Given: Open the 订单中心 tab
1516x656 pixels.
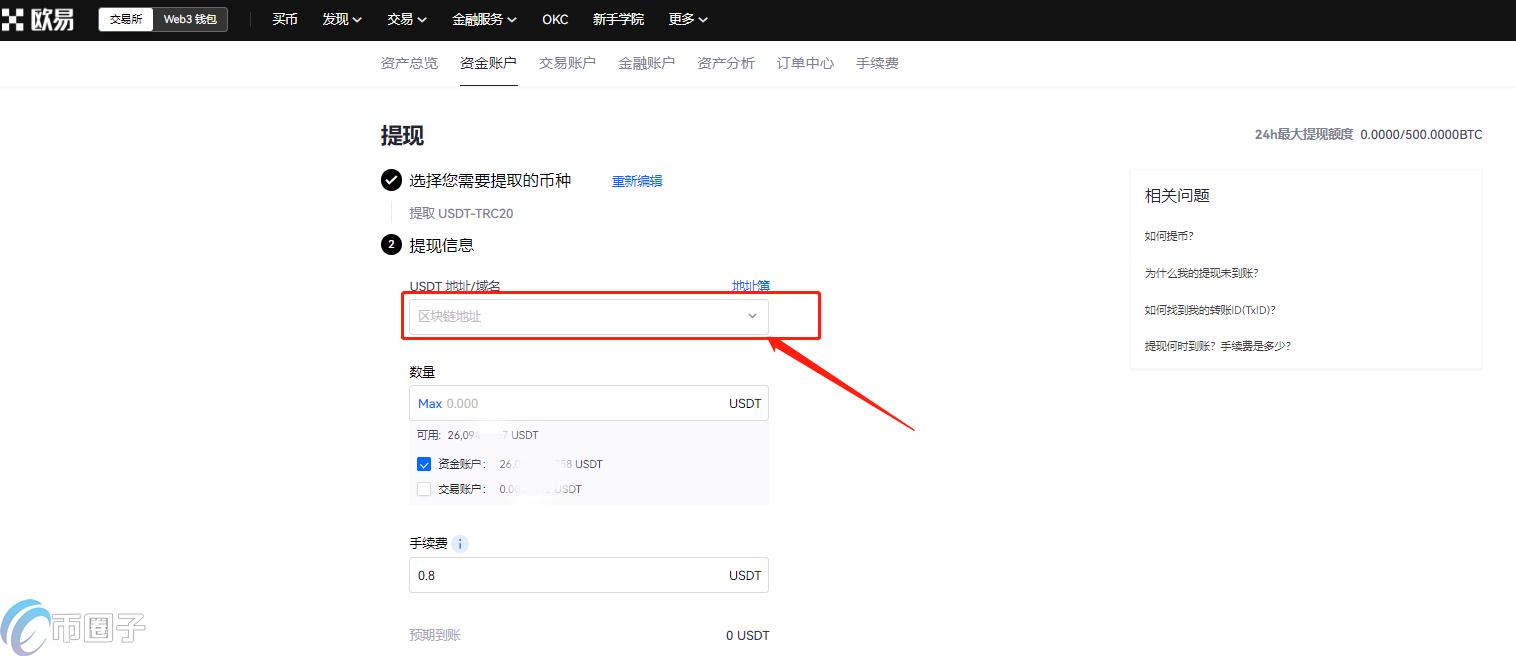Looking at the screenshot, I should coord(805,63).
